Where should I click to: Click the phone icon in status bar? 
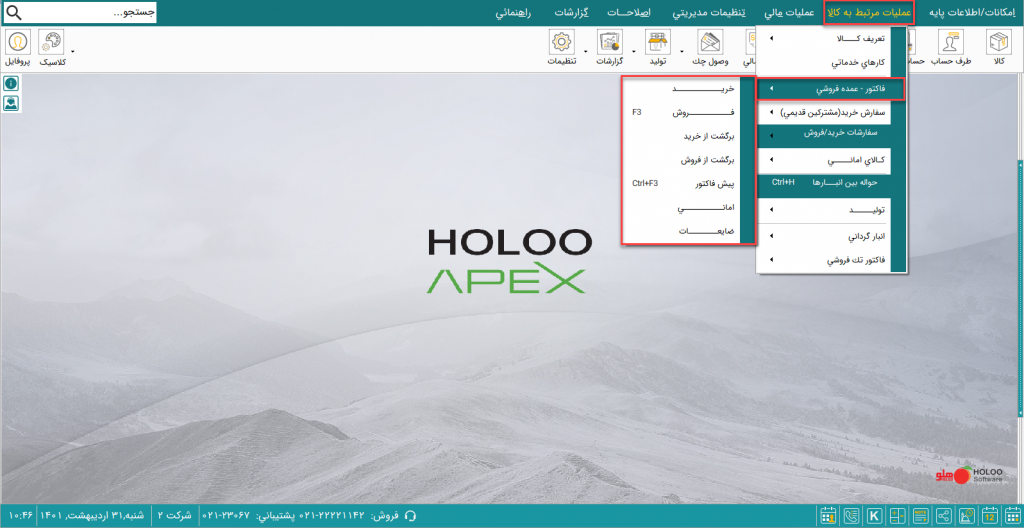click(x=851, y=516)
